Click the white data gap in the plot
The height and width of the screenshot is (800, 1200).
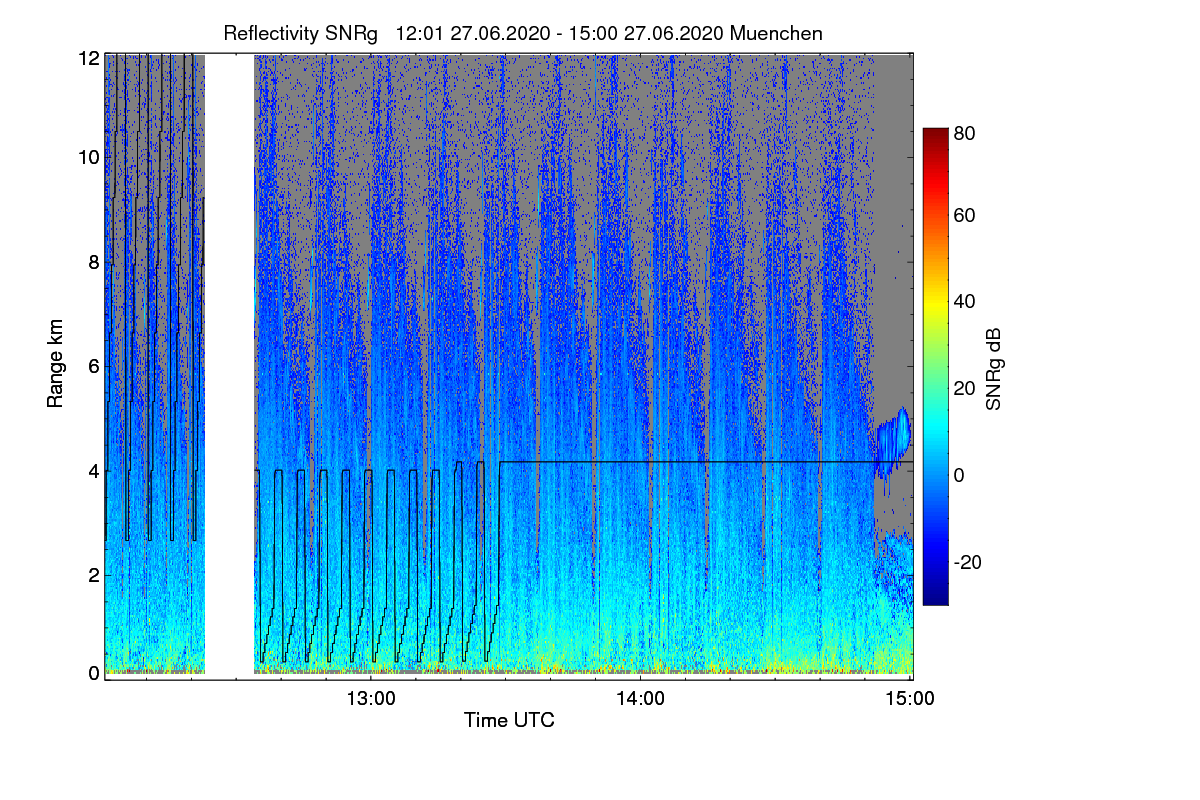tap(230, 366)
